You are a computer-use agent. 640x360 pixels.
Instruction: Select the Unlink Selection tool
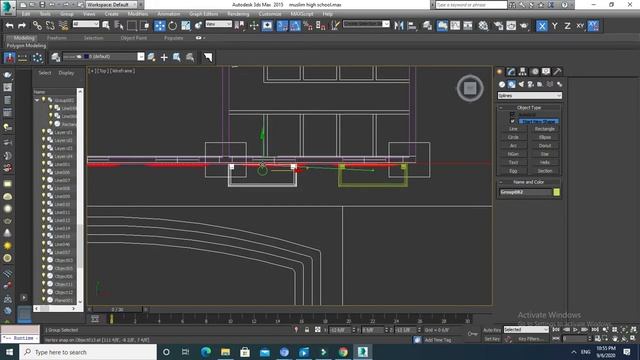(x=50, y=26)
